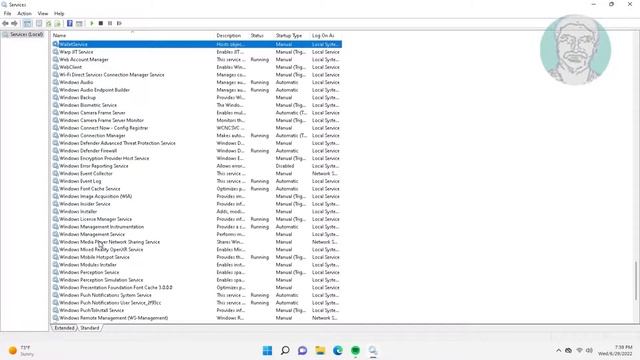Image resolution: width=640 pixels, height=360 pixels.
Task: Open the blue Help toolbar icon
Action: click(x=70, y=24)
